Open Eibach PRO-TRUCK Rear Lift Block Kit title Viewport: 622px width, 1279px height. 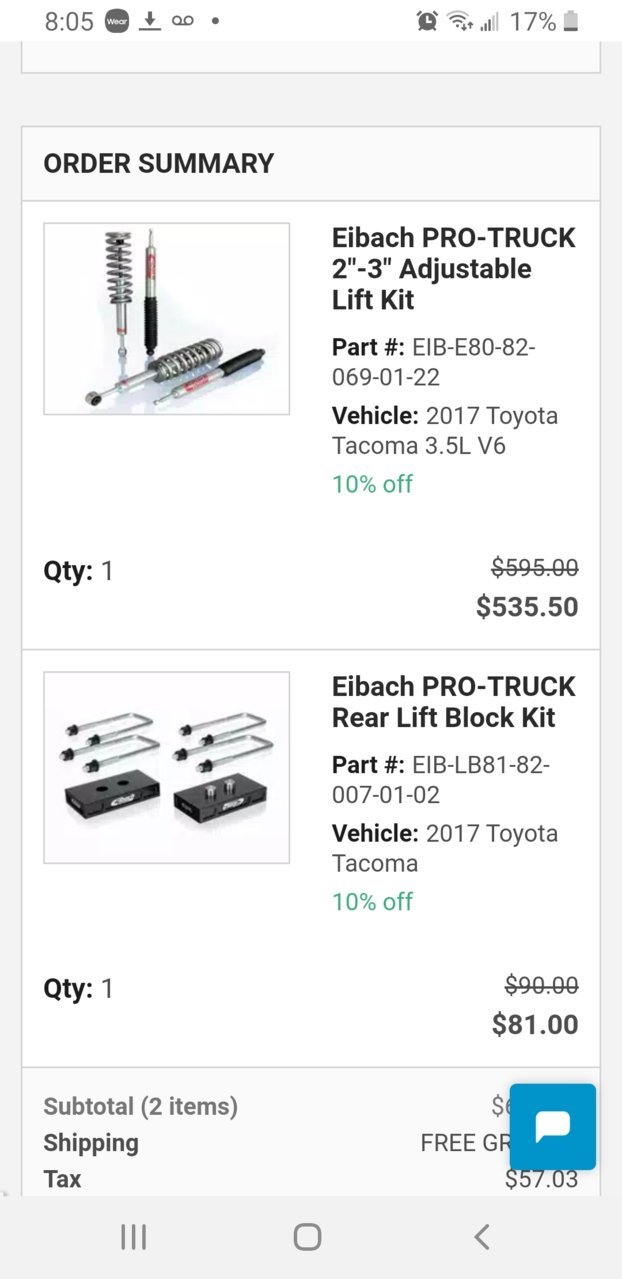pyautogui.click(x=454, y=702)
